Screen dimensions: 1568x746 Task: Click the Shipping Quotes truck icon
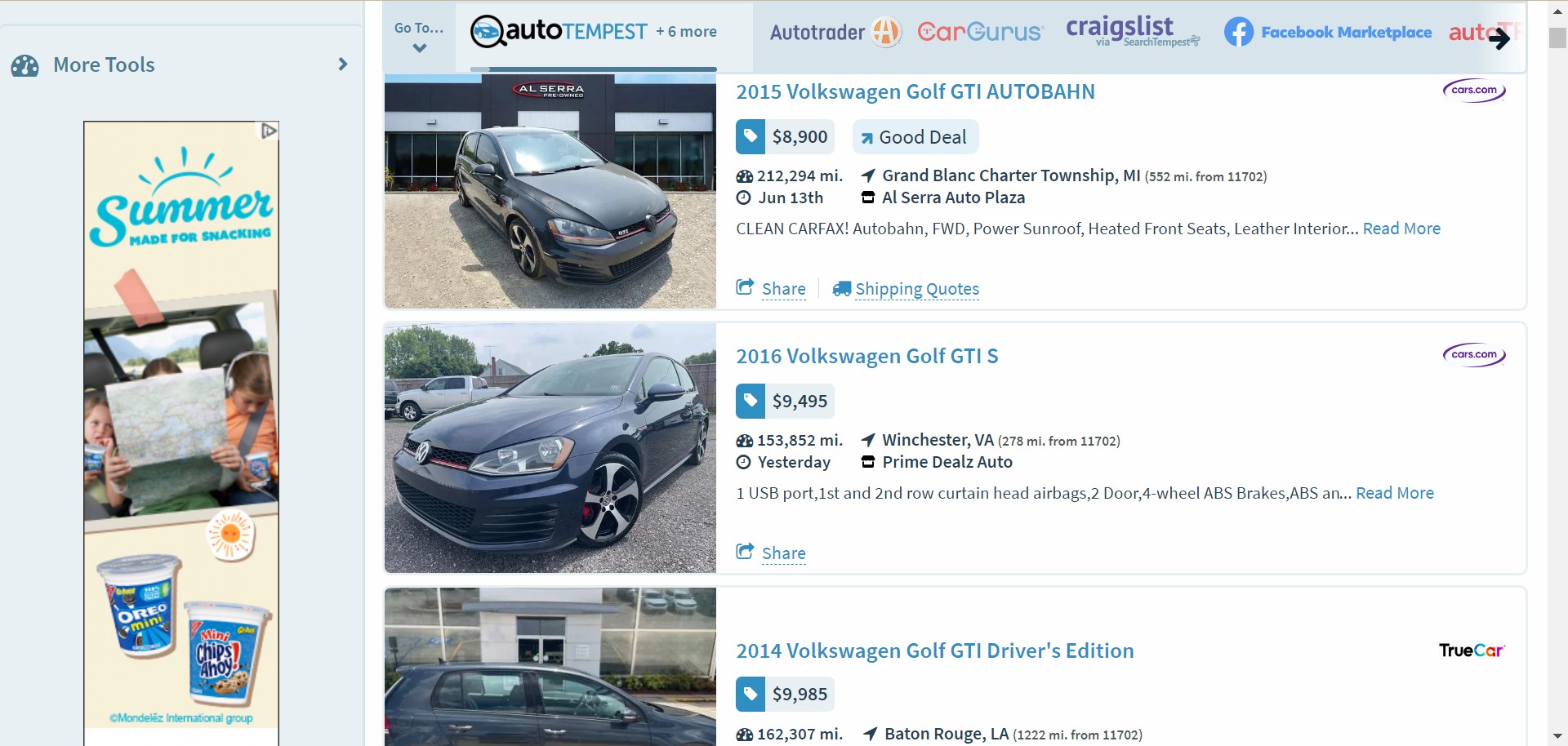point(841,289)
